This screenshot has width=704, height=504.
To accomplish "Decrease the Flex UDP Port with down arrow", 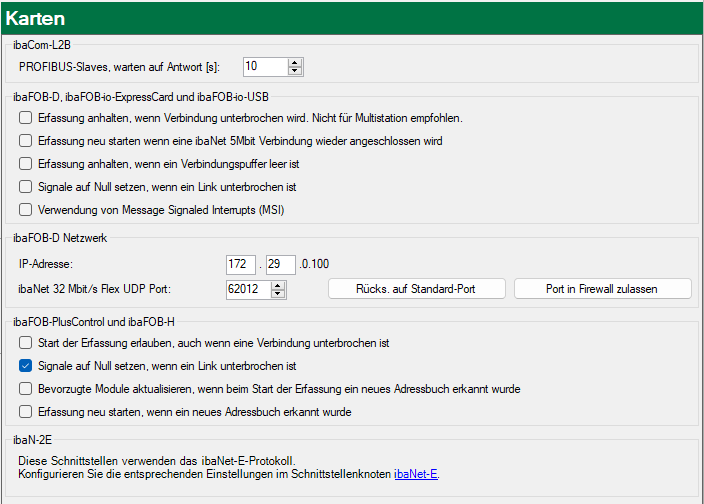I will pyautogui.click(x=278, y=294).
